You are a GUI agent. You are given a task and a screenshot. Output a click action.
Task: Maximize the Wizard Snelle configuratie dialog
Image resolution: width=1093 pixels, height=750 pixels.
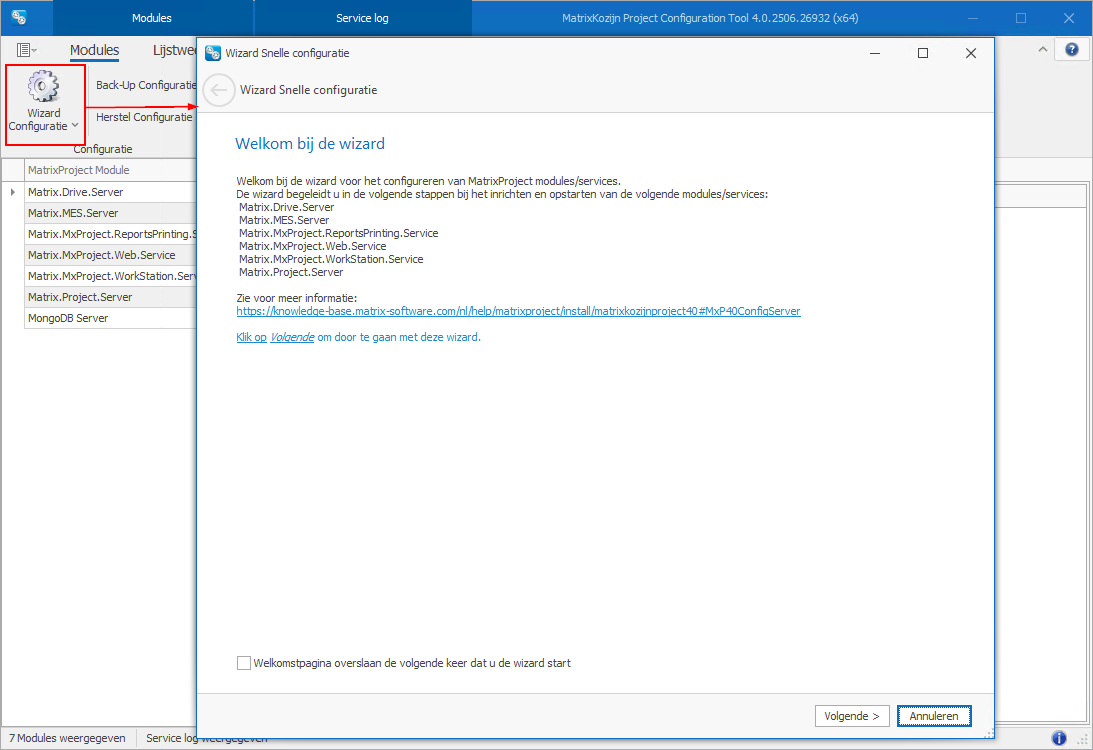click(x=923, y=53)
